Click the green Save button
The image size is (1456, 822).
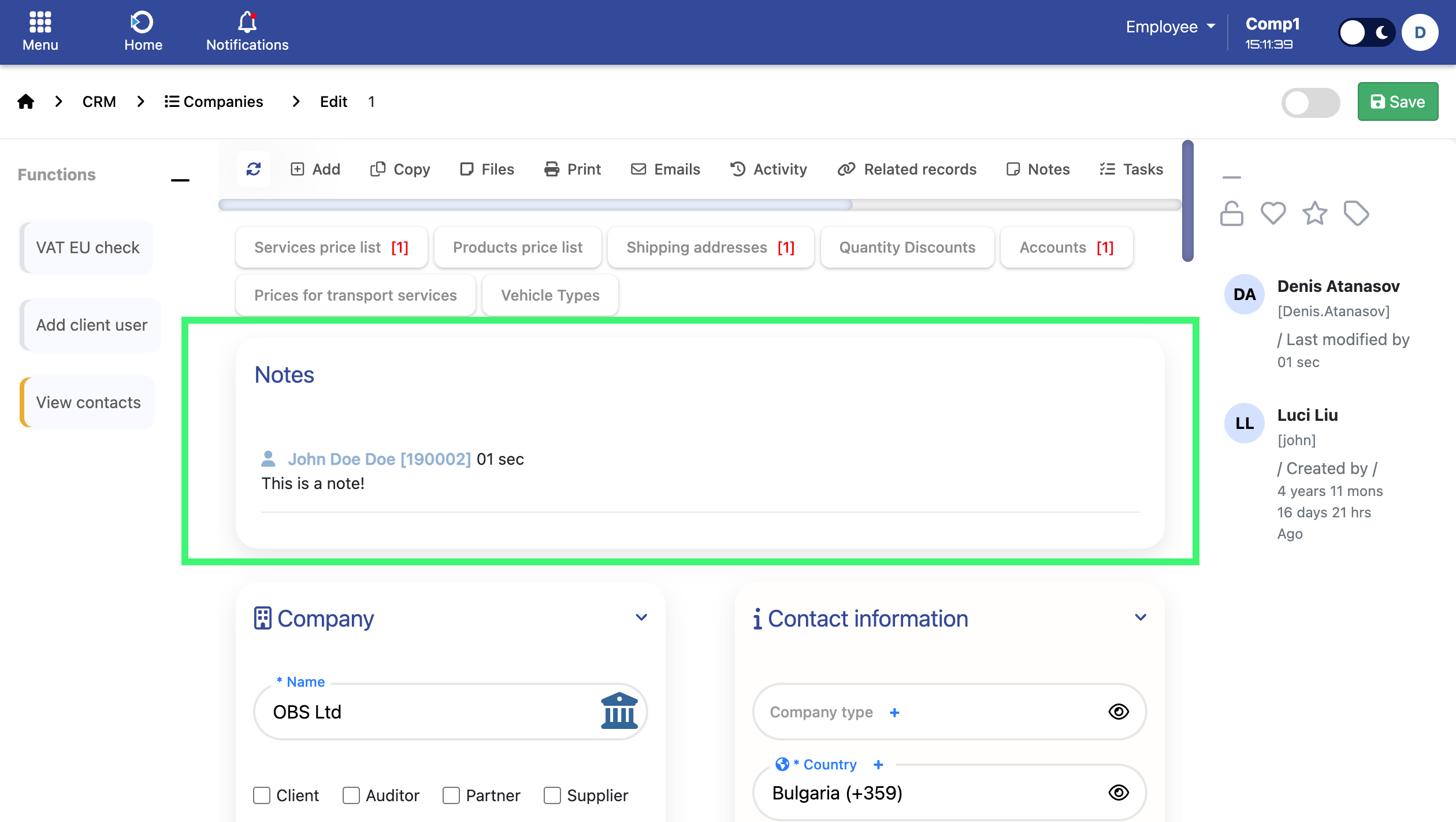point(1397,102)
